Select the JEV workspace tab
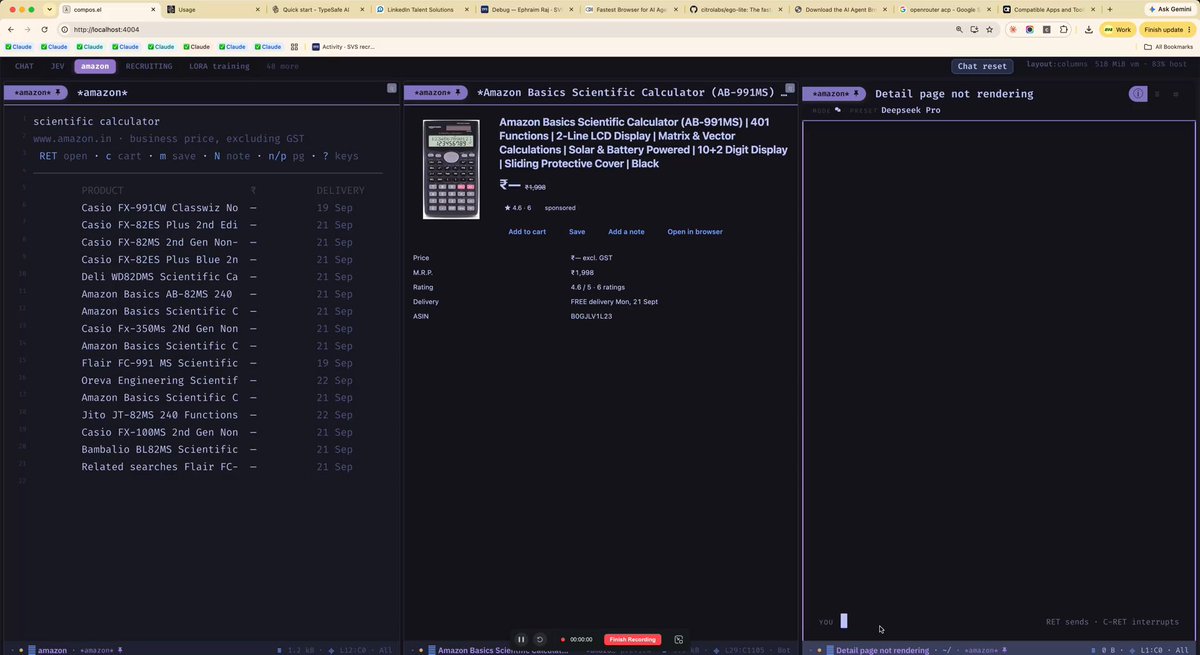This screenshot has width=1200, height=655. click(x=57, y=66)
